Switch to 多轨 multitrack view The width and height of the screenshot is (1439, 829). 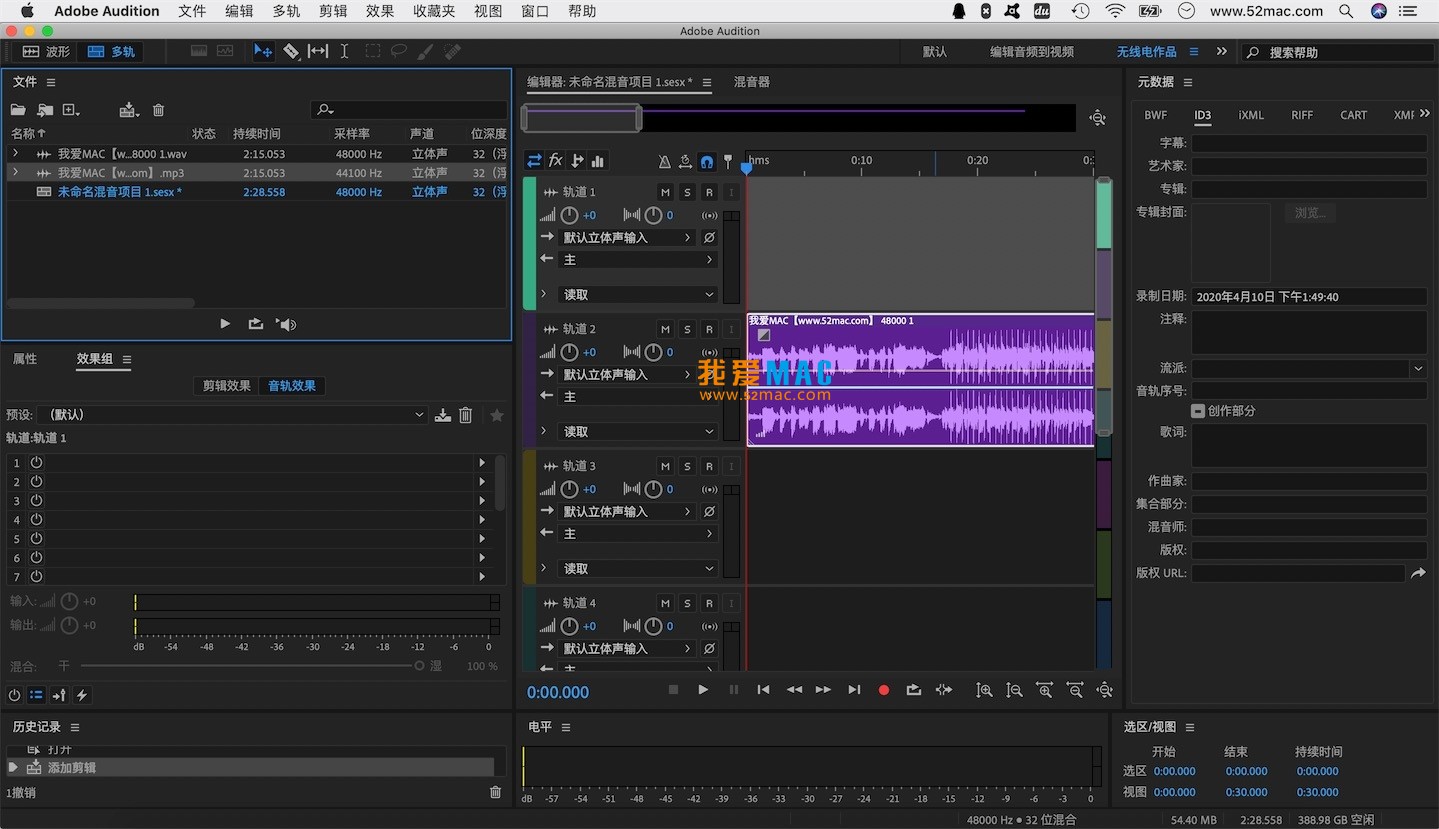coord(111,51)
